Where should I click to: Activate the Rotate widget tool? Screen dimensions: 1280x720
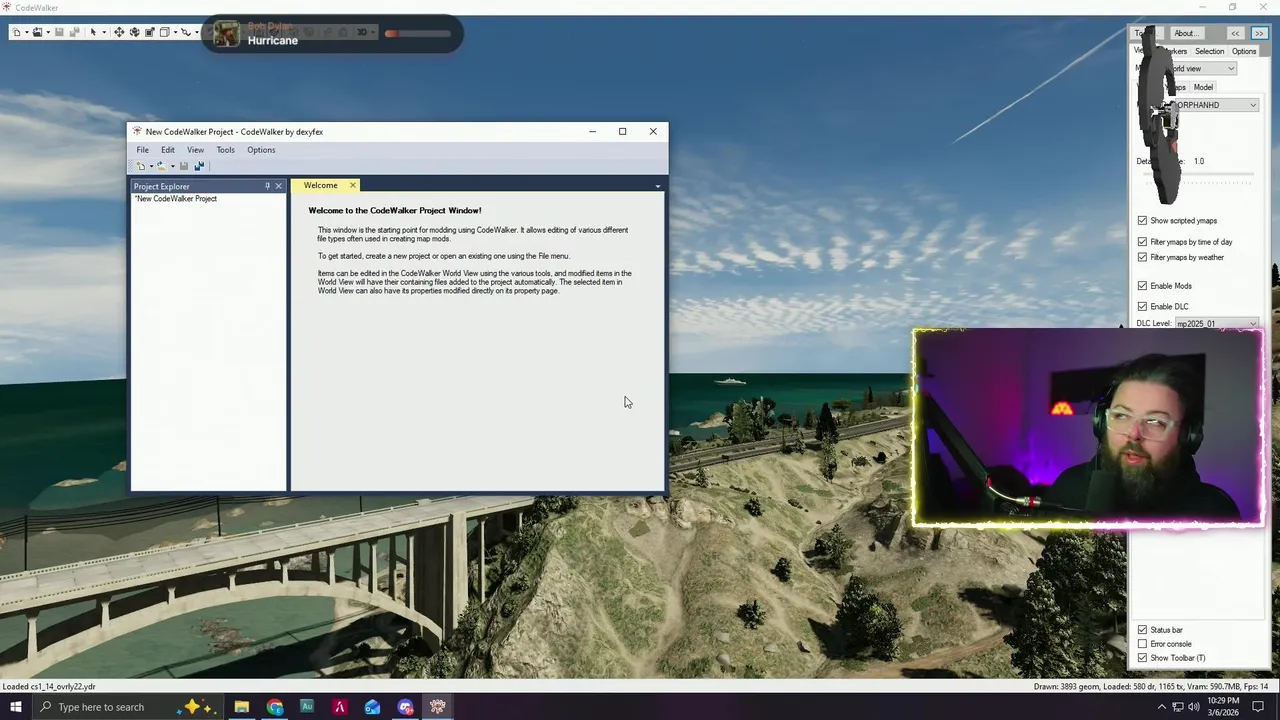[134, 32]
